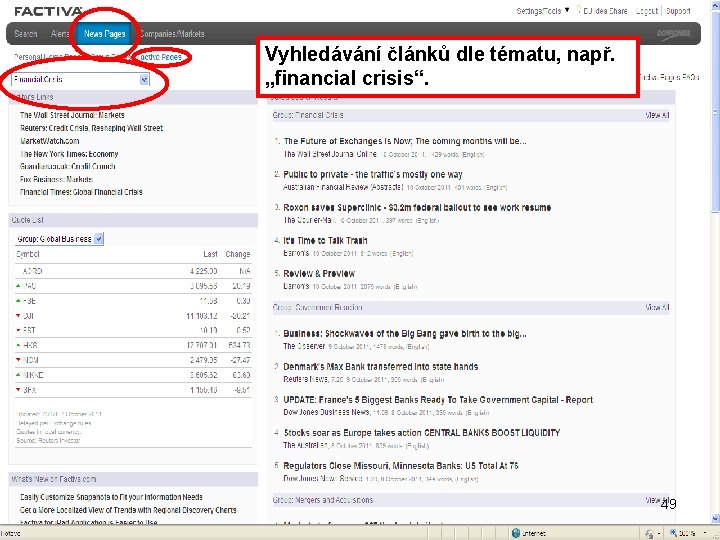The image size is (720, 540).
Task: Open the Guardian.co.uk Credit Crunch link
Action: click(x=68, y=166)
